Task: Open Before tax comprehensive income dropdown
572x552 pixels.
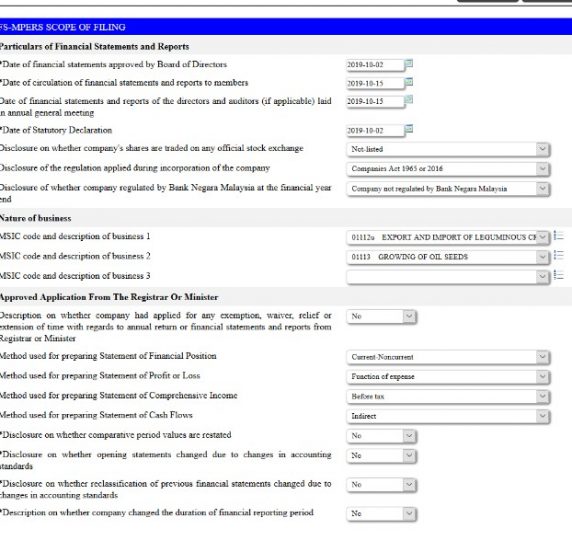Action: pyautogui.click(x=448, y=396)
